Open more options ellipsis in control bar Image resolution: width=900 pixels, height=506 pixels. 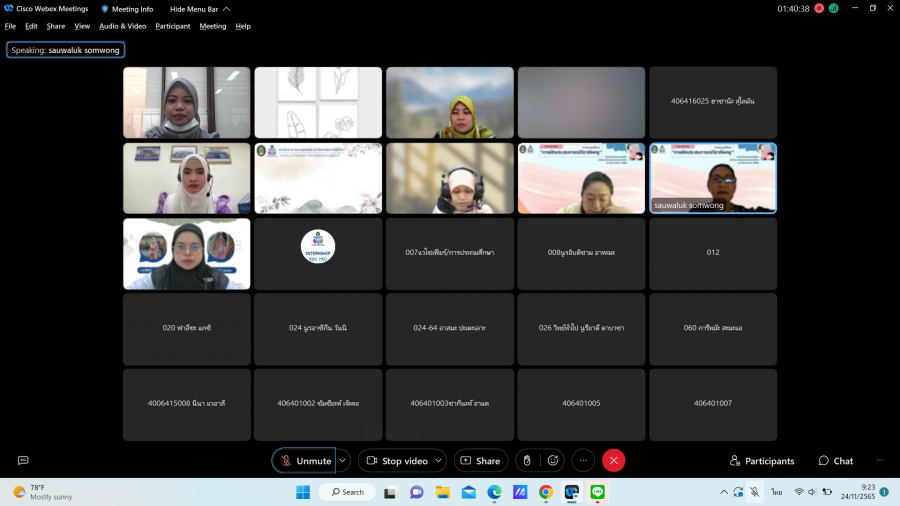584,460
